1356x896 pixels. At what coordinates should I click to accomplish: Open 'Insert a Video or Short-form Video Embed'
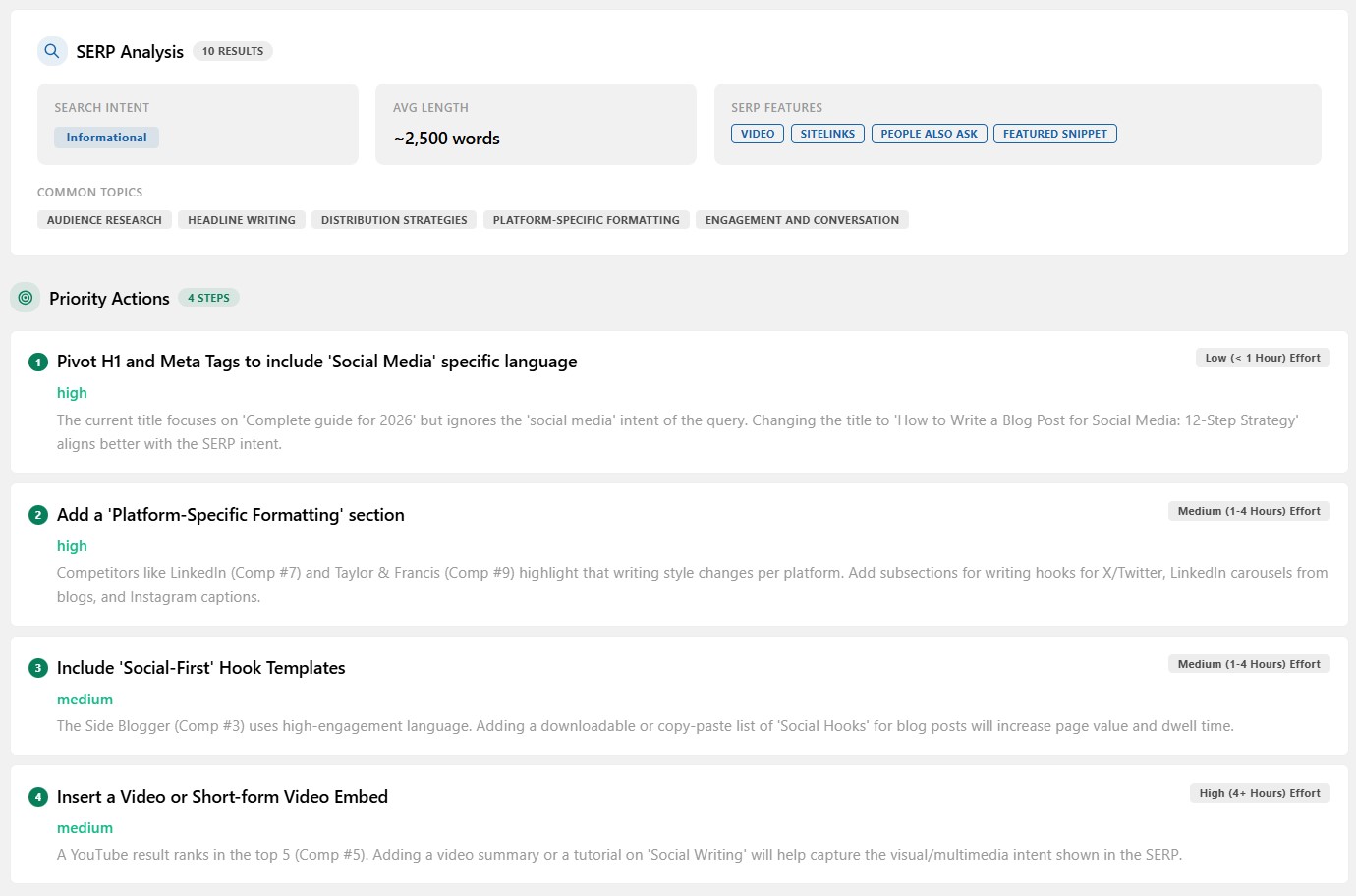click(x=222, y=797)
